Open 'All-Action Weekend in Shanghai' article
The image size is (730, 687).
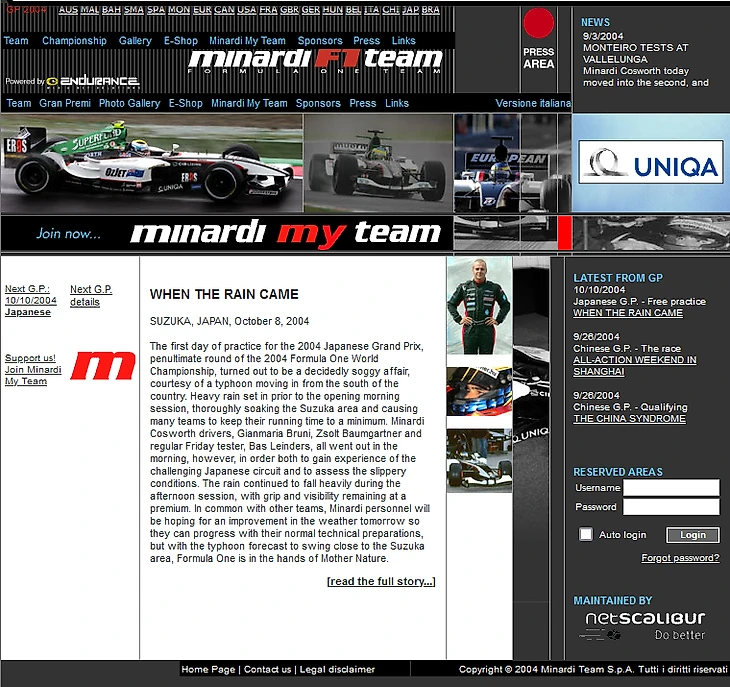click(x=634, y=365)
